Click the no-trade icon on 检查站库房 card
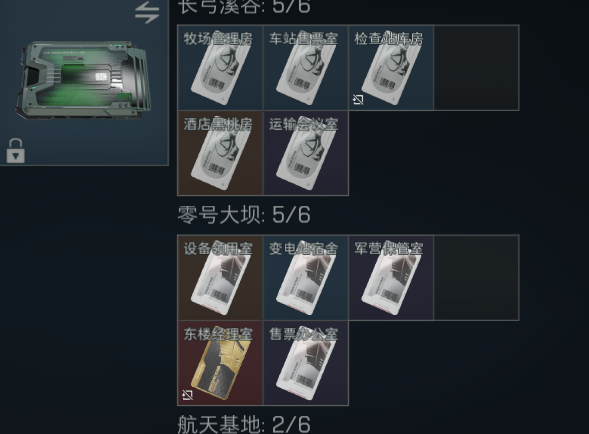This screenshot has height=434, width=589. 358,100
